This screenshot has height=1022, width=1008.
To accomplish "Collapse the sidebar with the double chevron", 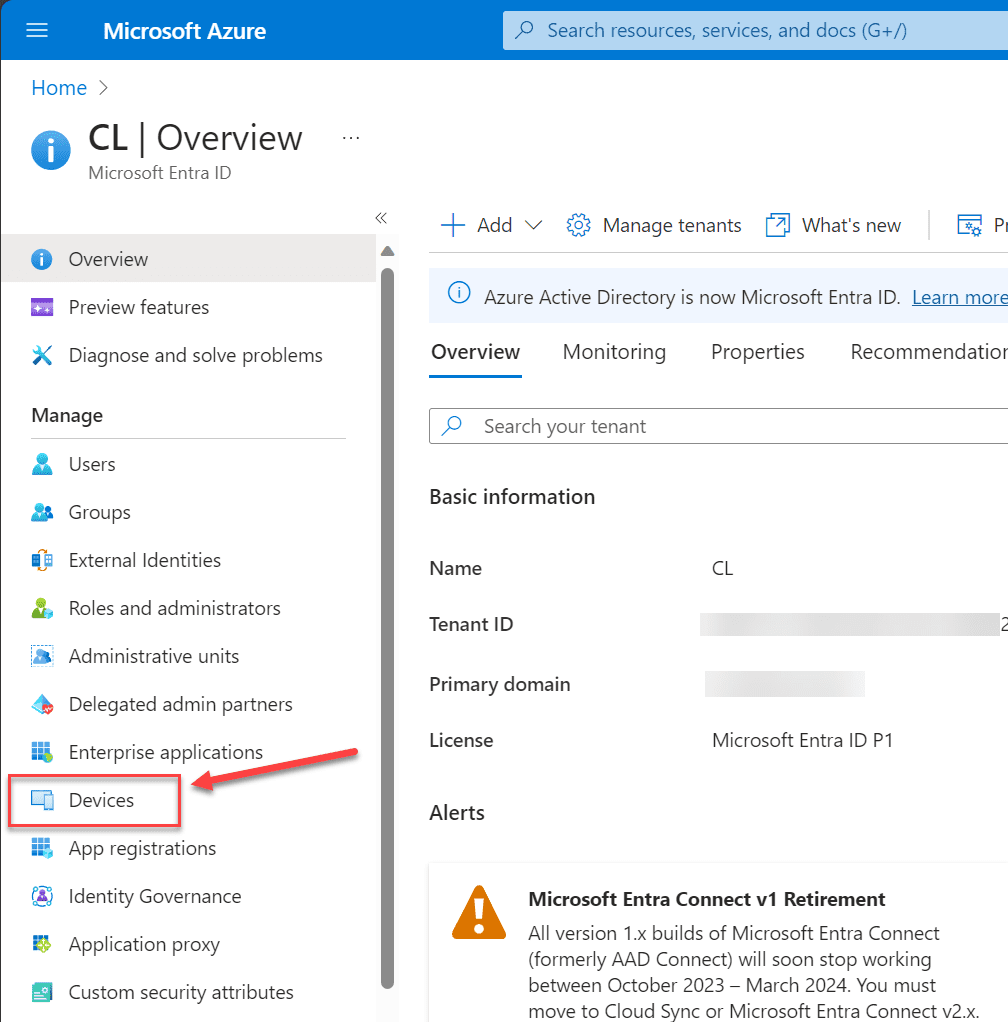I will [381, 218].
